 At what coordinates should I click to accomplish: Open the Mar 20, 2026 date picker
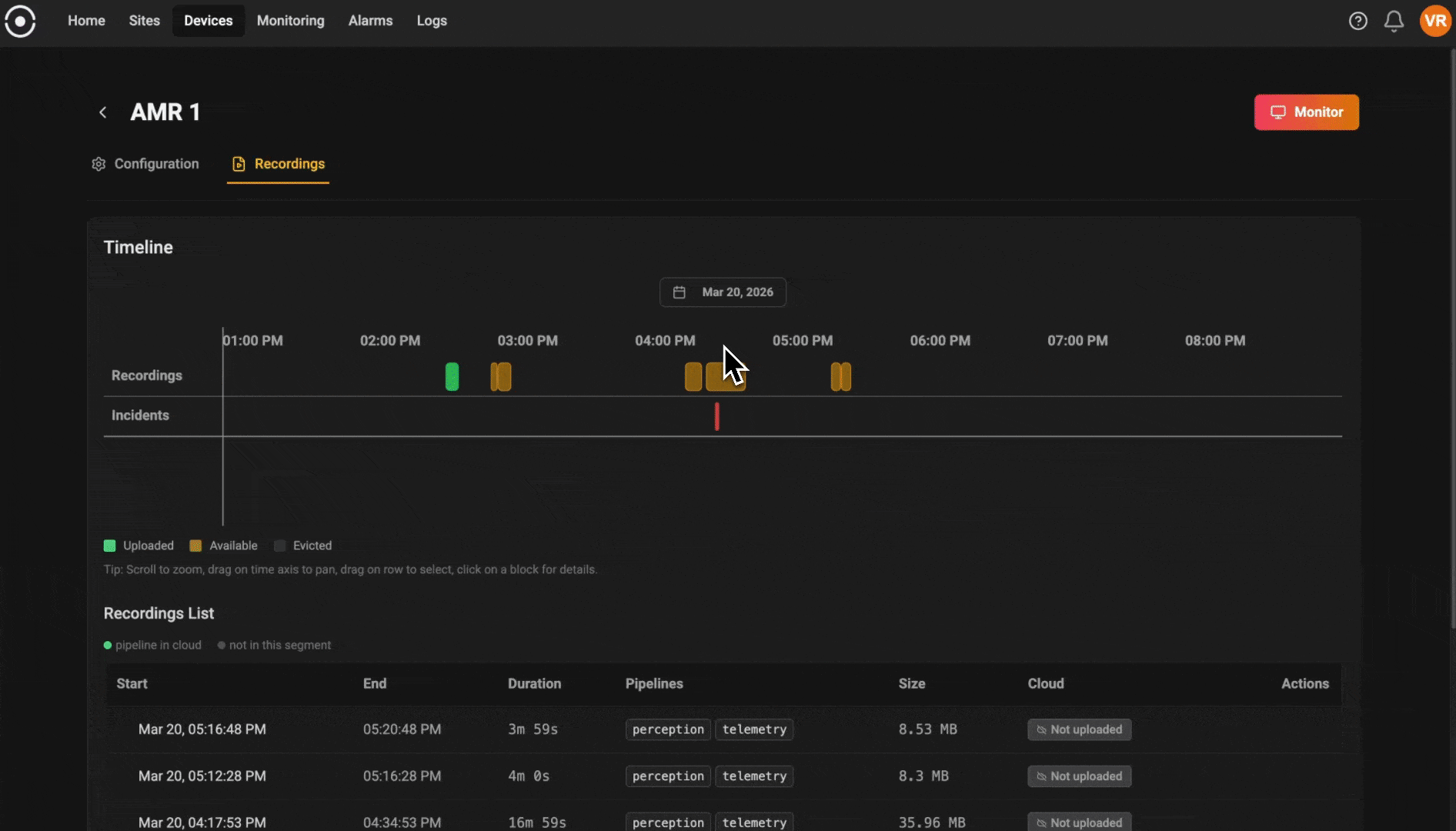[723, 292]
